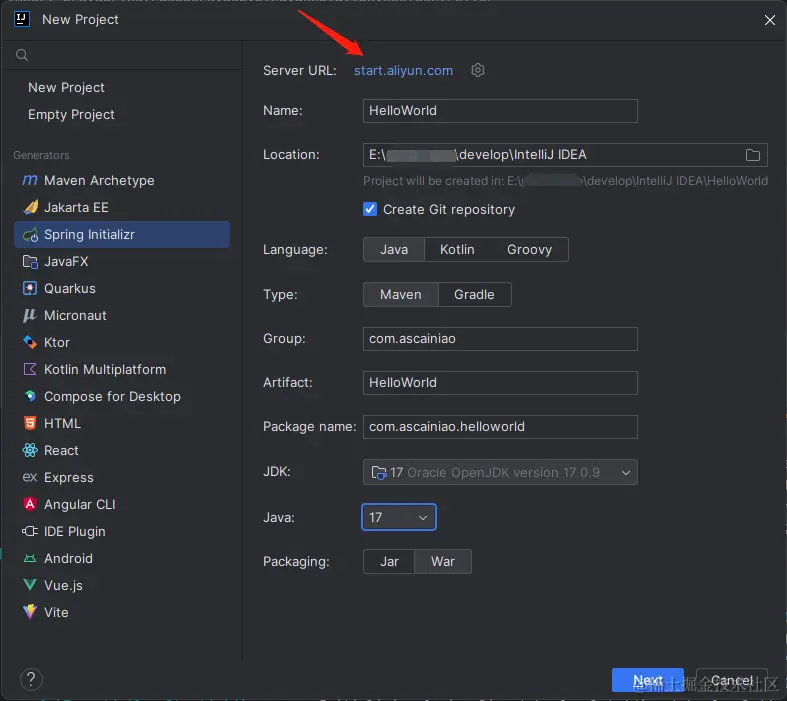787x701 pixels.
Task: Set Language to Java
Action: (394, 249)
